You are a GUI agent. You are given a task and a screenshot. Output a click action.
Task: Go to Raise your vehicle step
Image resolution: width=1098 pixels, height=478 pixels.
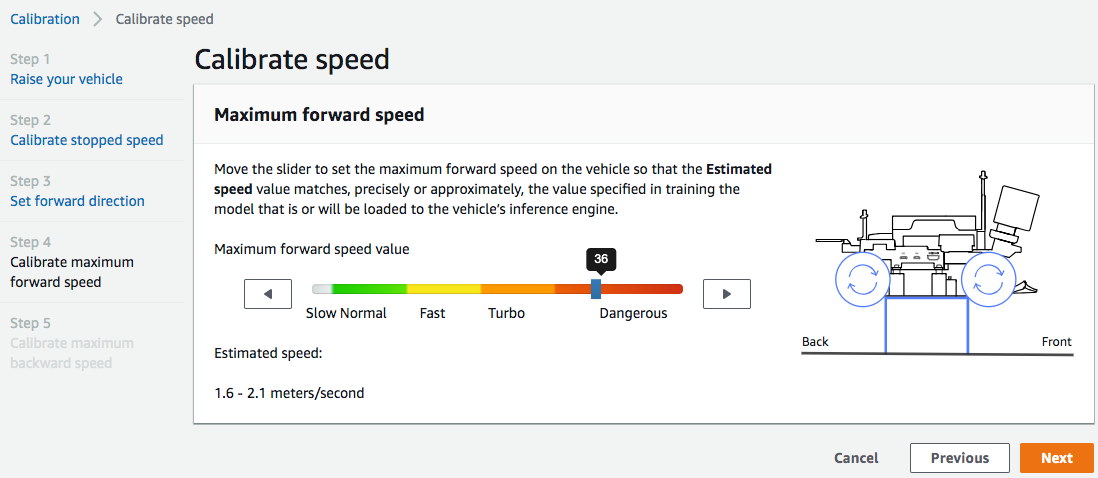[66, 79]
